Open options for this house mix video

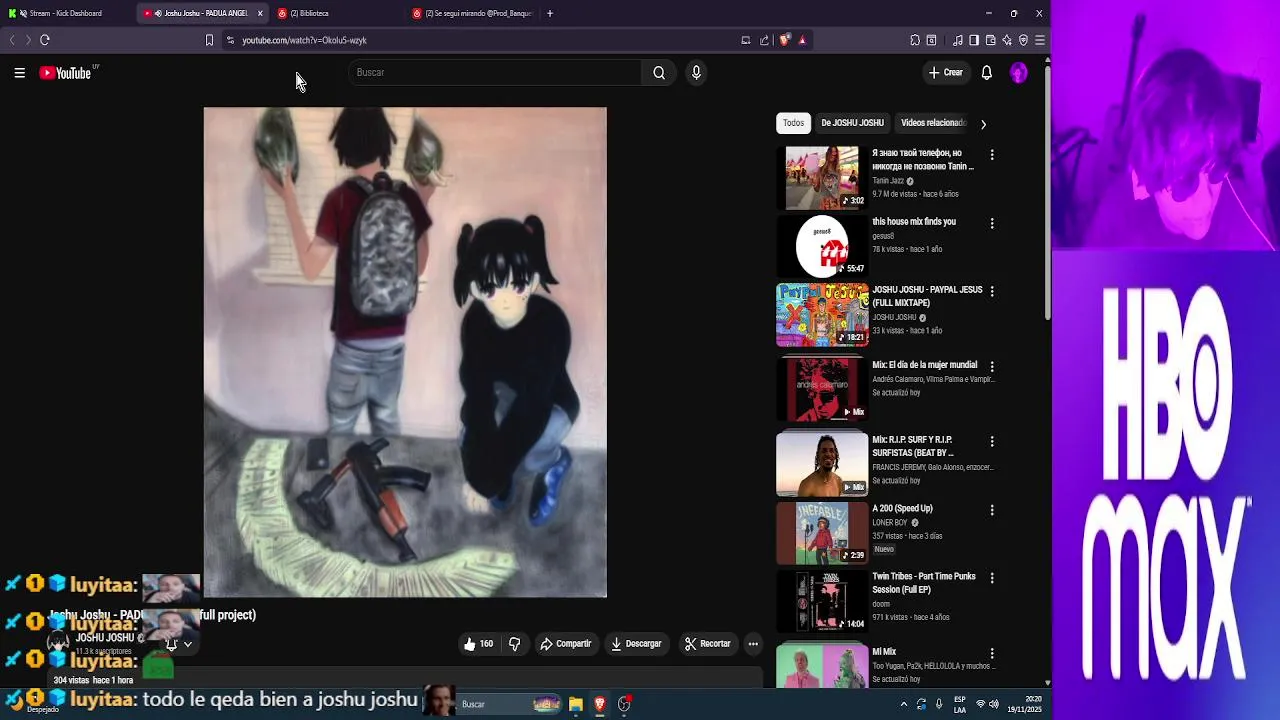[992, 223]
